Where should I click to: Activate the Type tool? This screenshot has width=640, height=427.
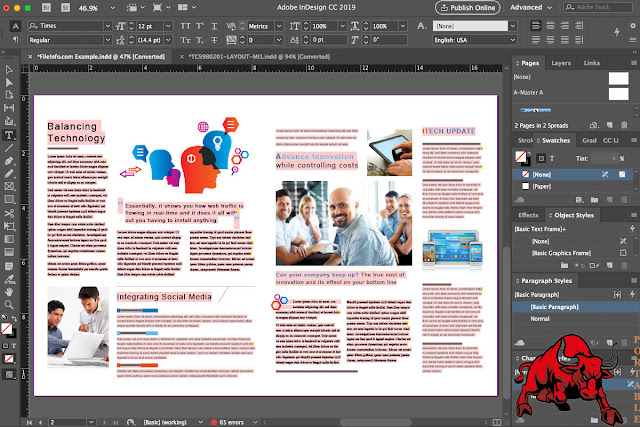(9, 135)
